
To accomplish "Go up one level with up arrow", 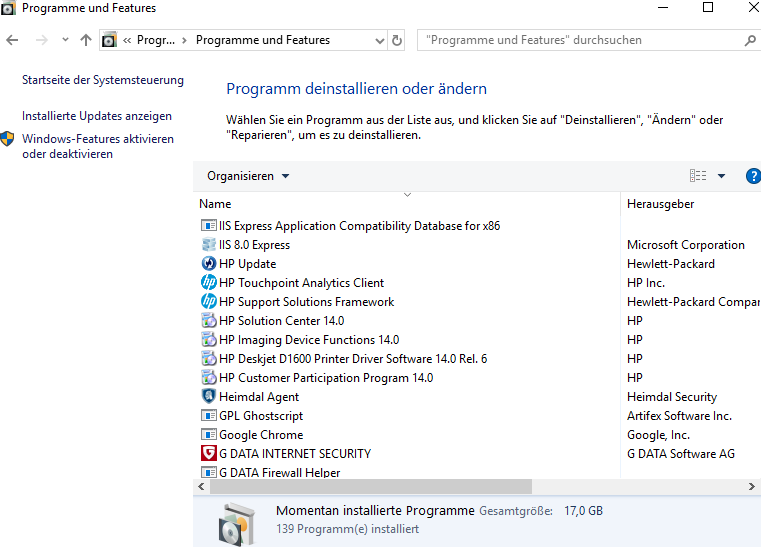I will tap(86, 40).
